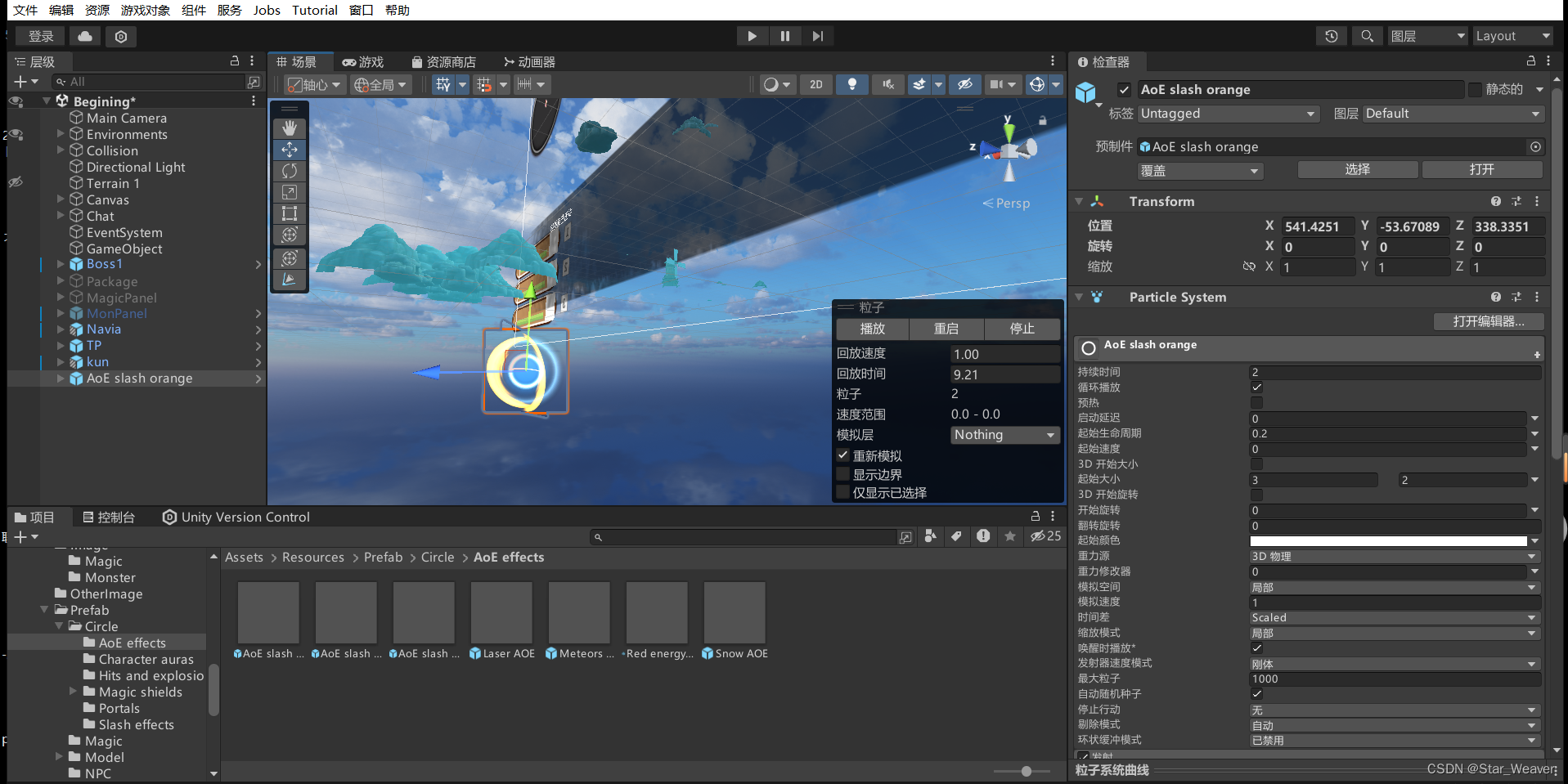Viewport: 1568px width, 784px height.
Task: Toggle the loop (循环播放) checkbox
Action: [x=1257, y=388]
